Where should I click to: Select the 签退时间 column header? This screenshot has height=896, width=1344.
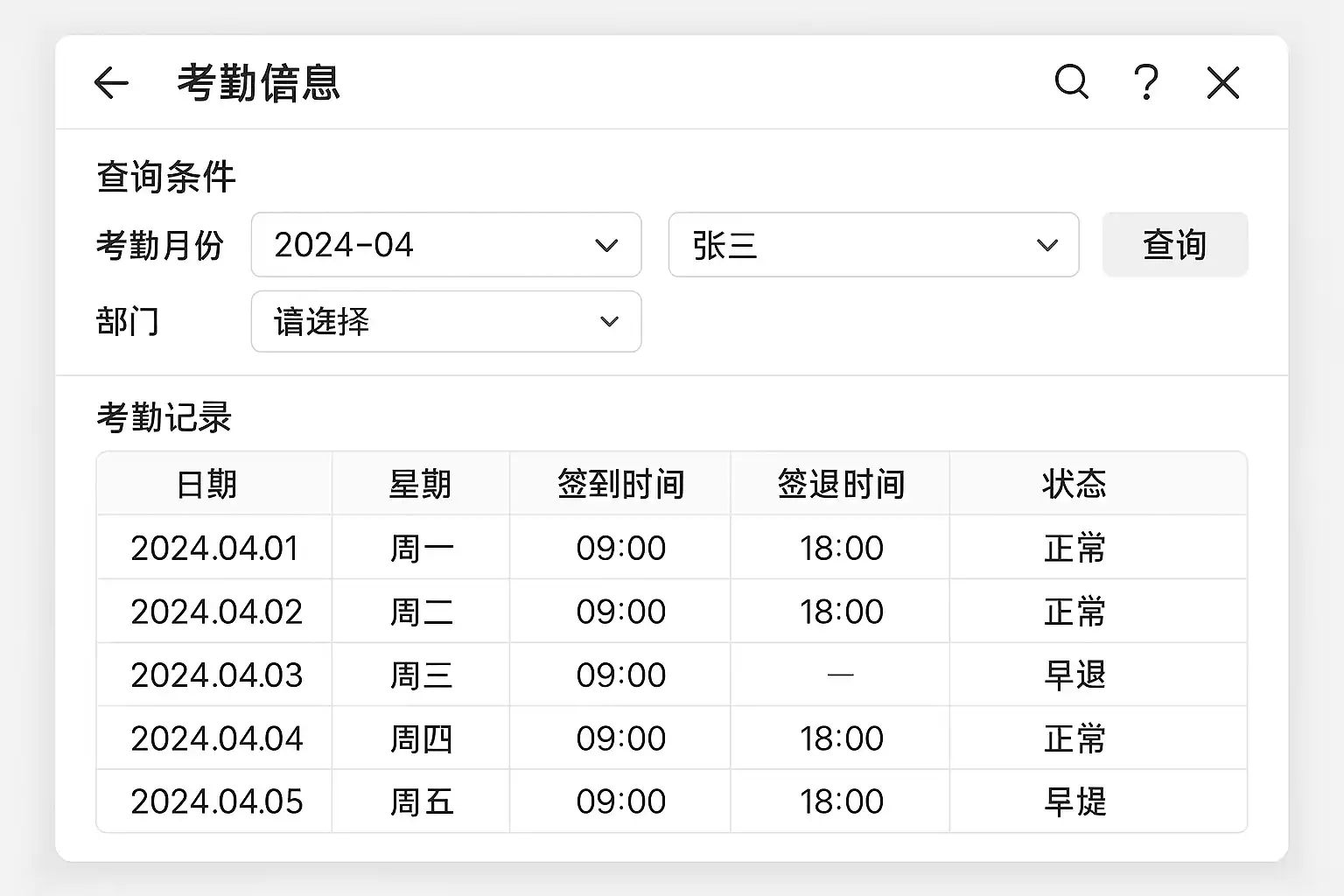tap(841, 484)
